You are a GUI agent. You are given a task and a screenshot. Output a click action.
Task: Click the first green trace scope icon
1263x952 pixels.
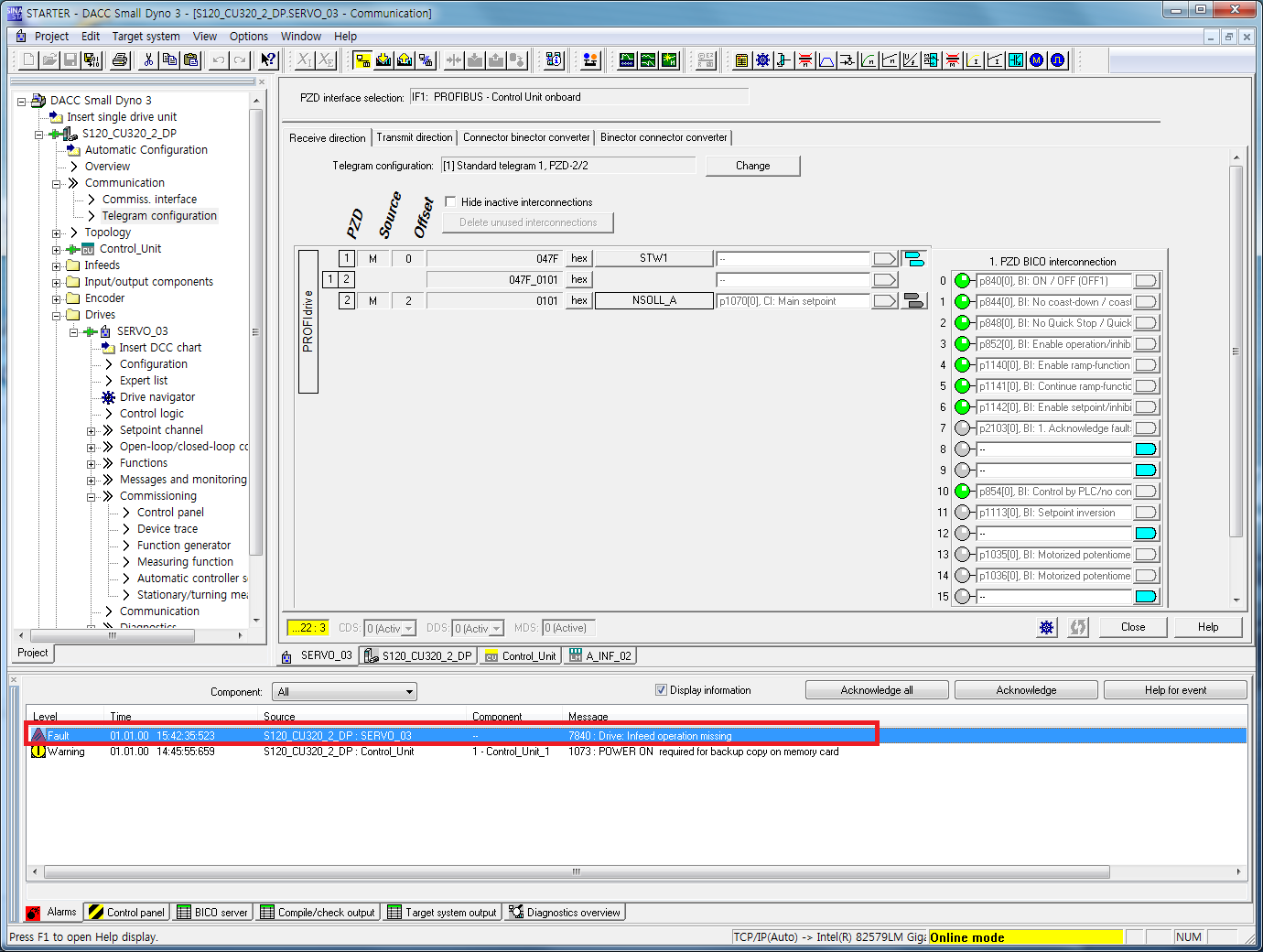tap(627, 60)
